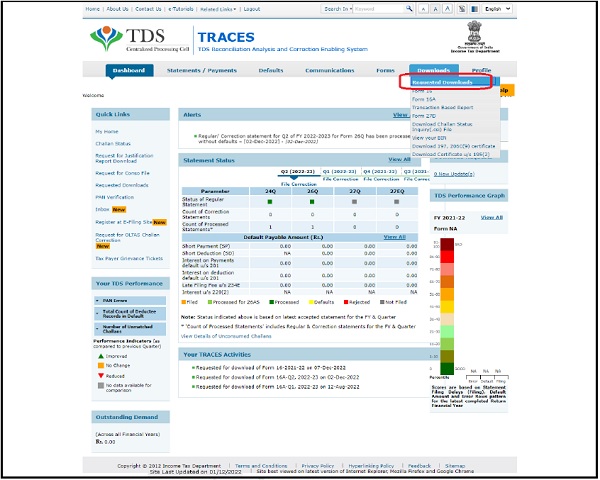
Task: Open Challan Status quick link
Action: tap(113, 144)
